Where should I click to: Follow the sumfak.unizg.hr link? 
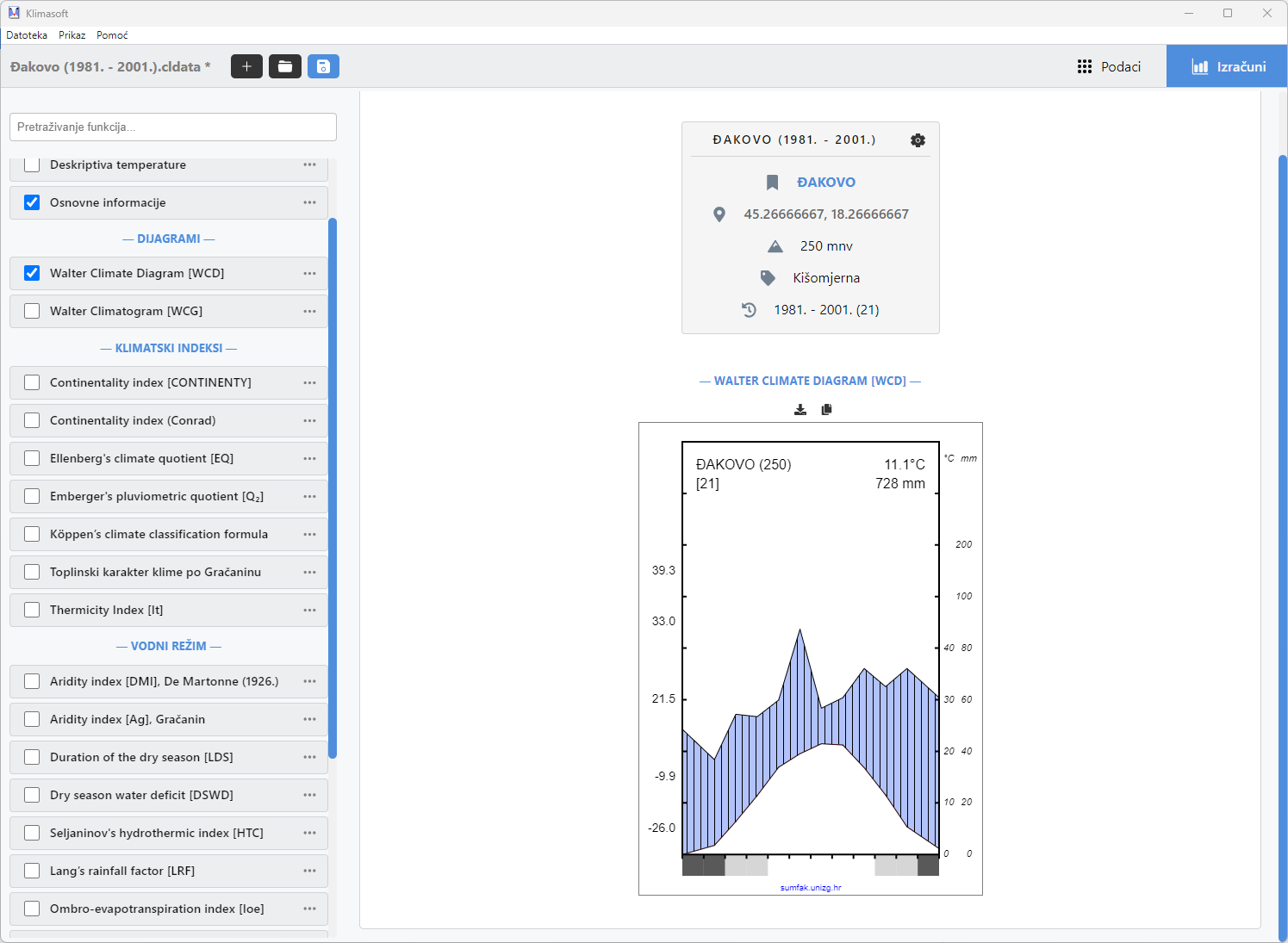(810, 887)
